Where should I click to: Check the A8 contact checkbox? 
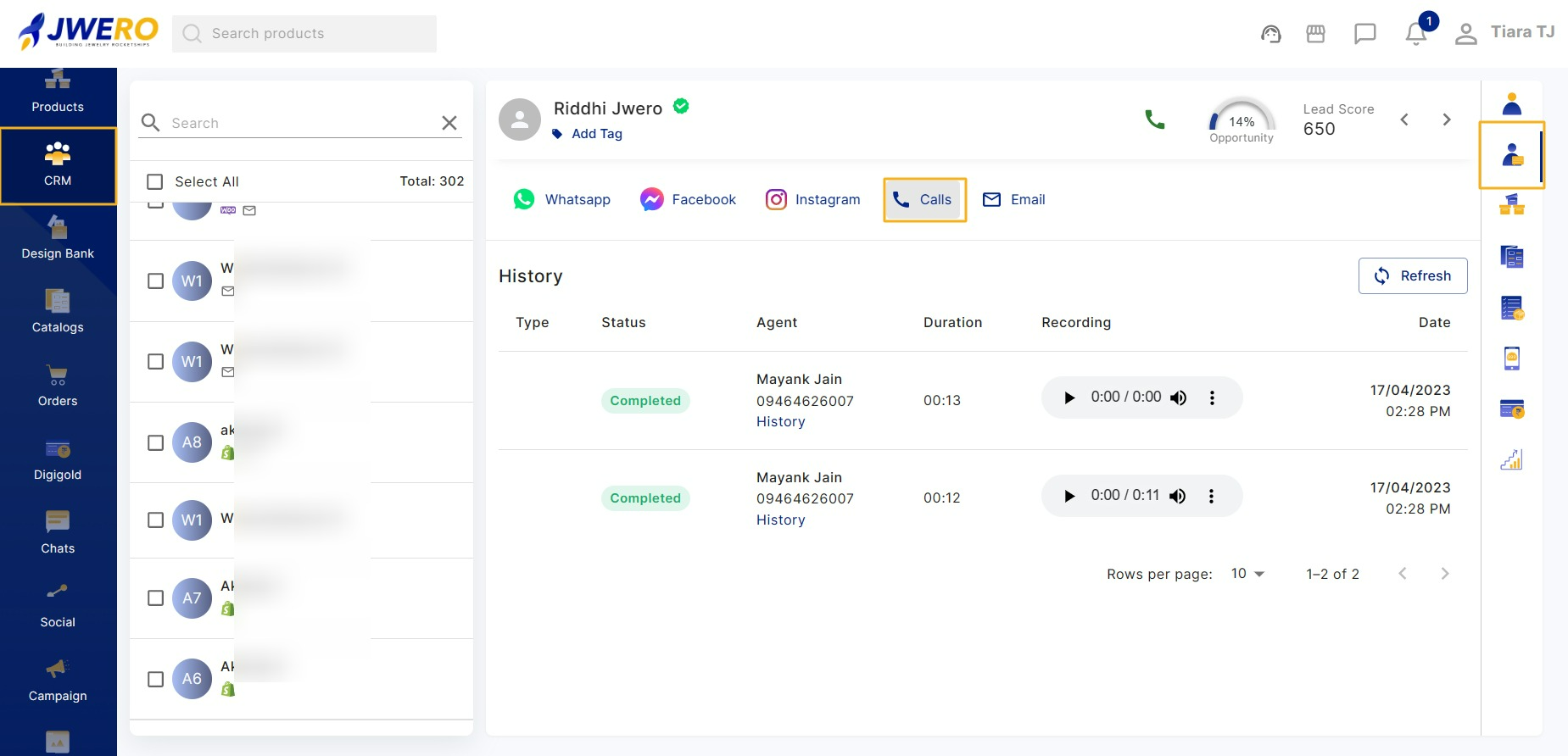(155, 442)
